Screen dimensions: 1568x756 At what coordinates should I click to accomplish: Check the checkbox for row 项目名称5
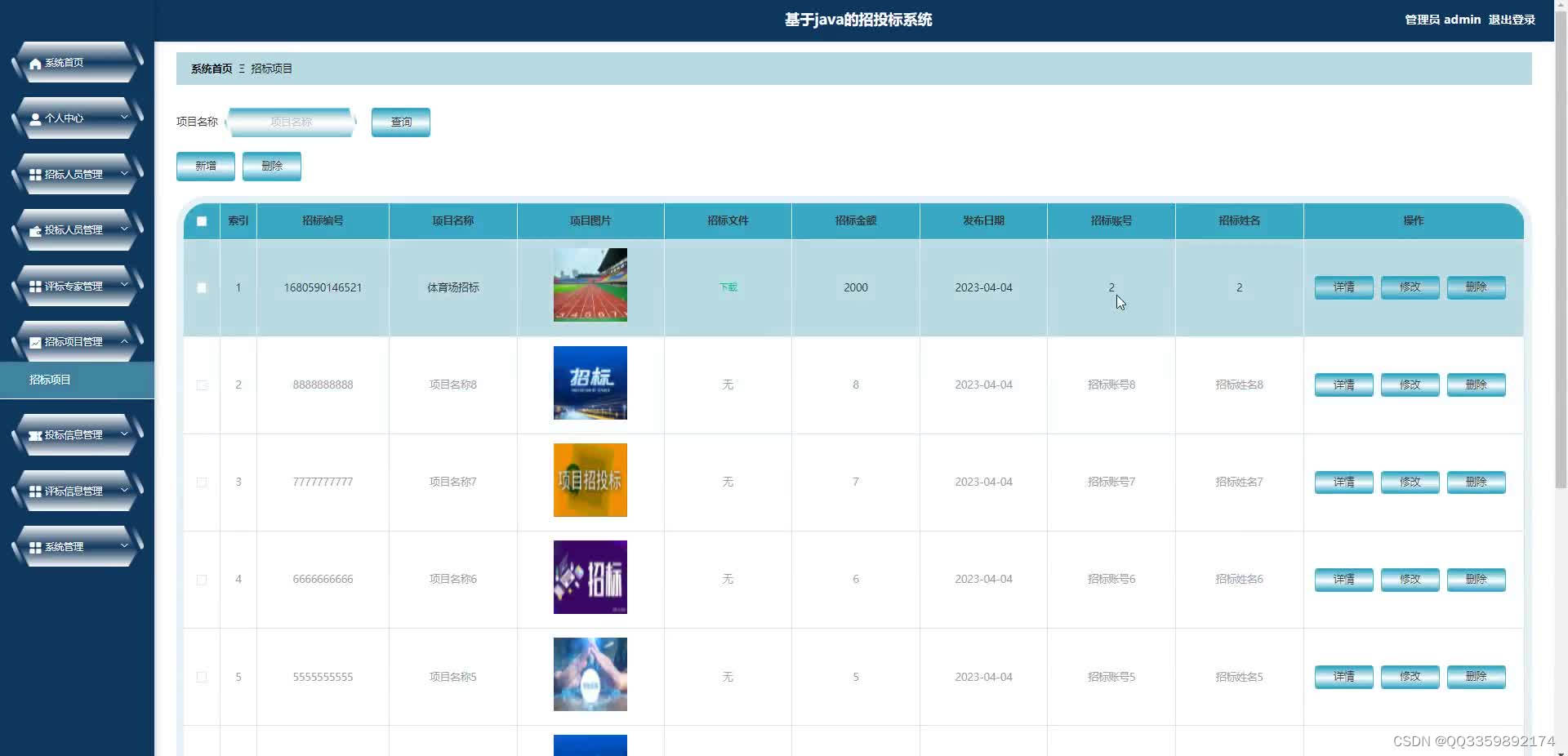click(202, 677)
